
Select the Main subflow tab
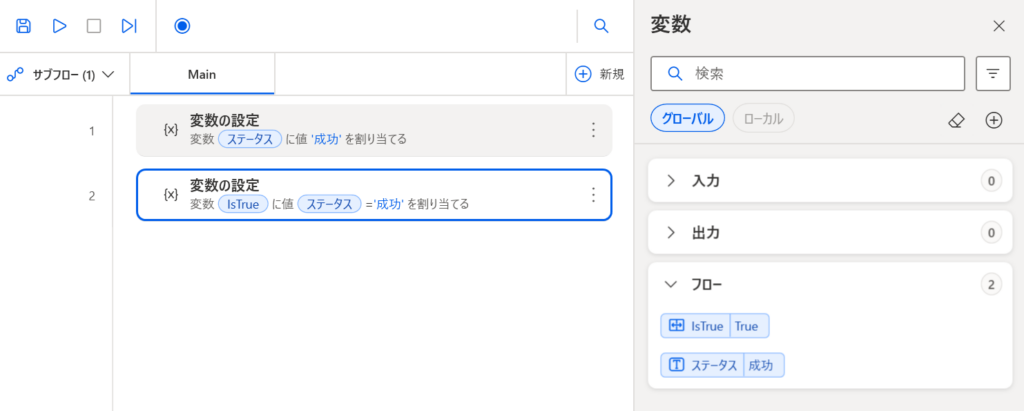pyautogui.click(x=202, y=74)
